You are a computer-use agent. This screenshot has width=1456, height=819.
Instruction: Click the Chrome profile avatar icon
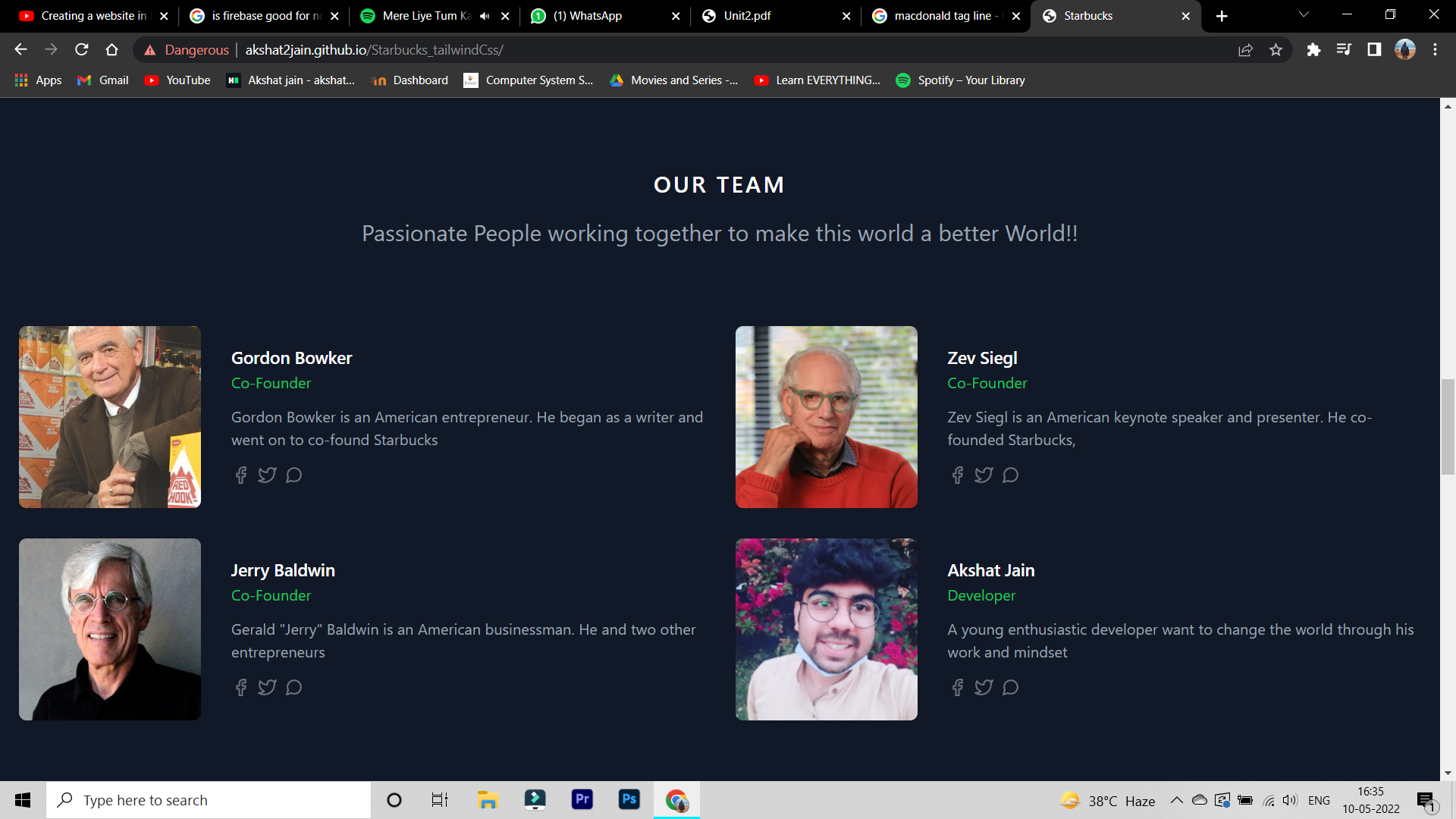click(1406, 49)
